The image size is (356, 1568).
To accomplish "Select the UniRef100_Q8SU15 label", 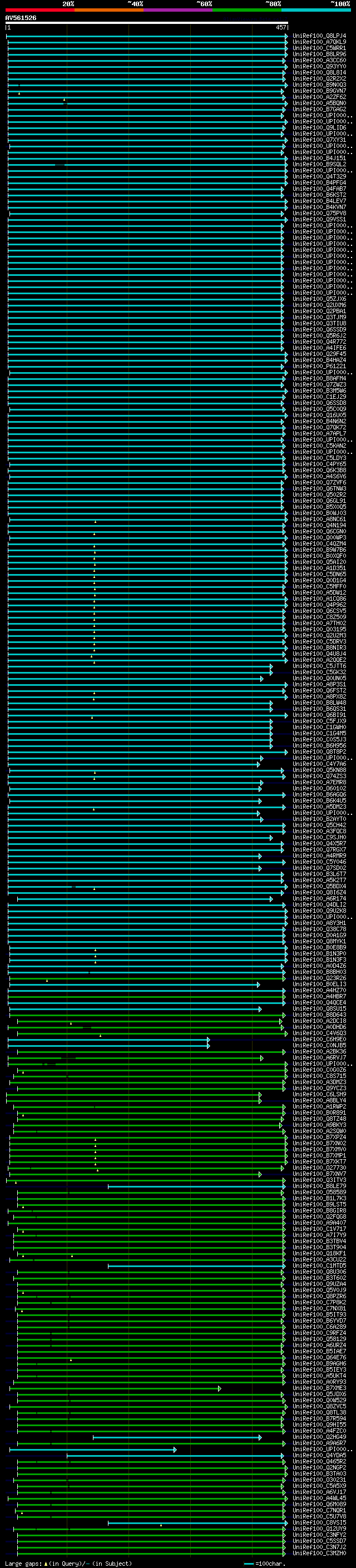I will (x=319, y=1008).
